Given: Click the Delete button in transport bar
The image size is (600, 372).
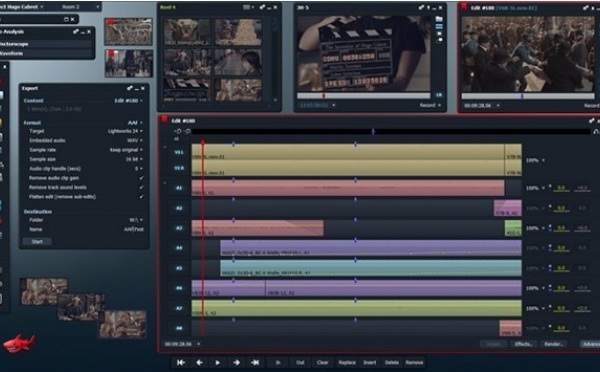Looking at the screenshot, I should [x=391, y=362].
